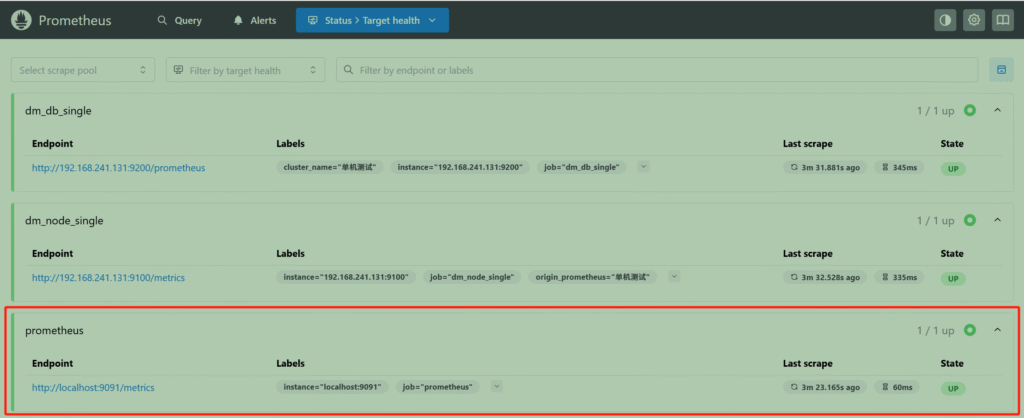Open the Select scrape pool dropdown
The image size is (1024, 418).
point(83,70)
